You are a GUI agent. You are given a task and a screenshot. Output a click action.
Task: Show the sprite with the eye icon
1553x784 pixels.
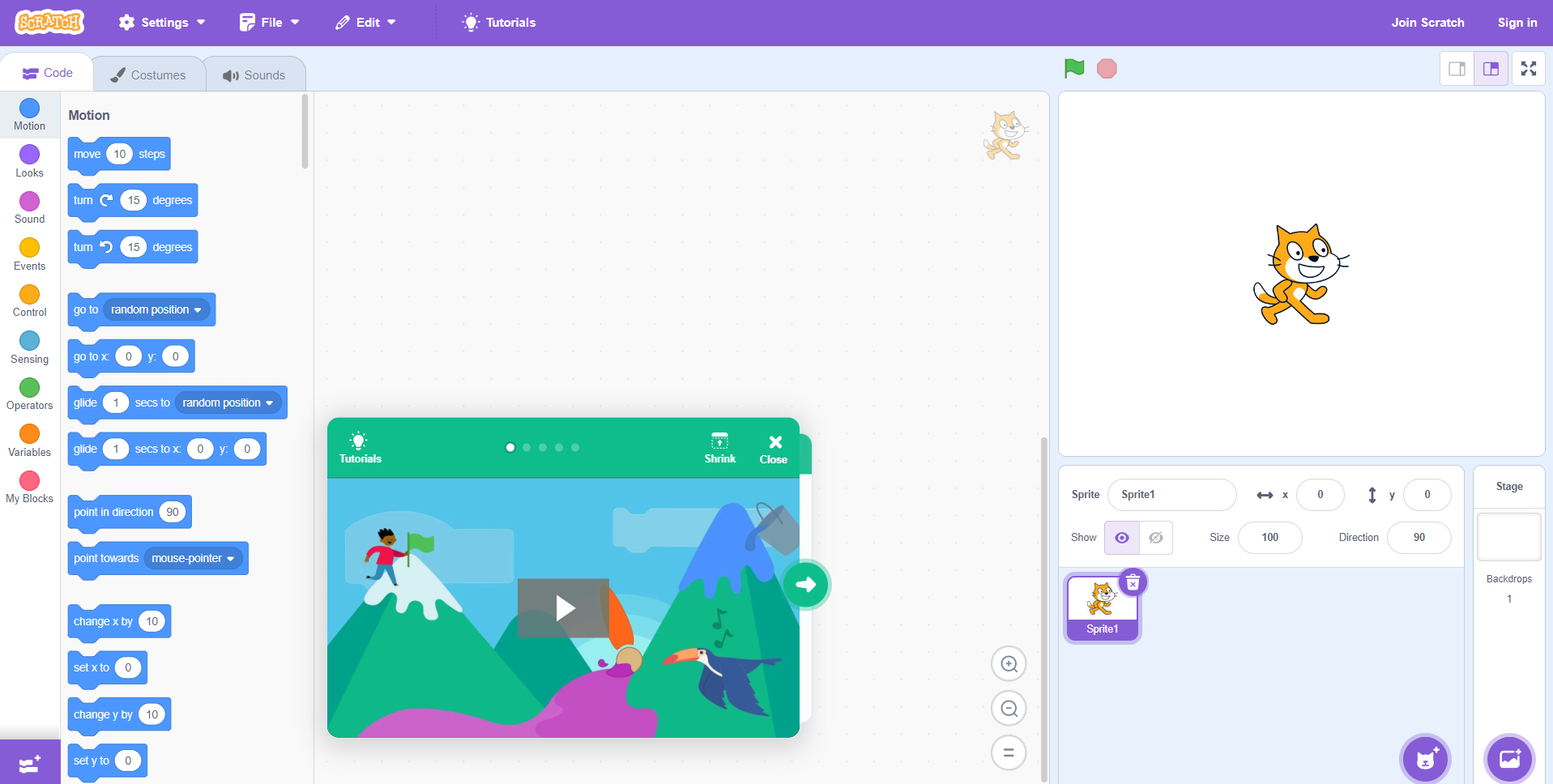pos(1122,538)
